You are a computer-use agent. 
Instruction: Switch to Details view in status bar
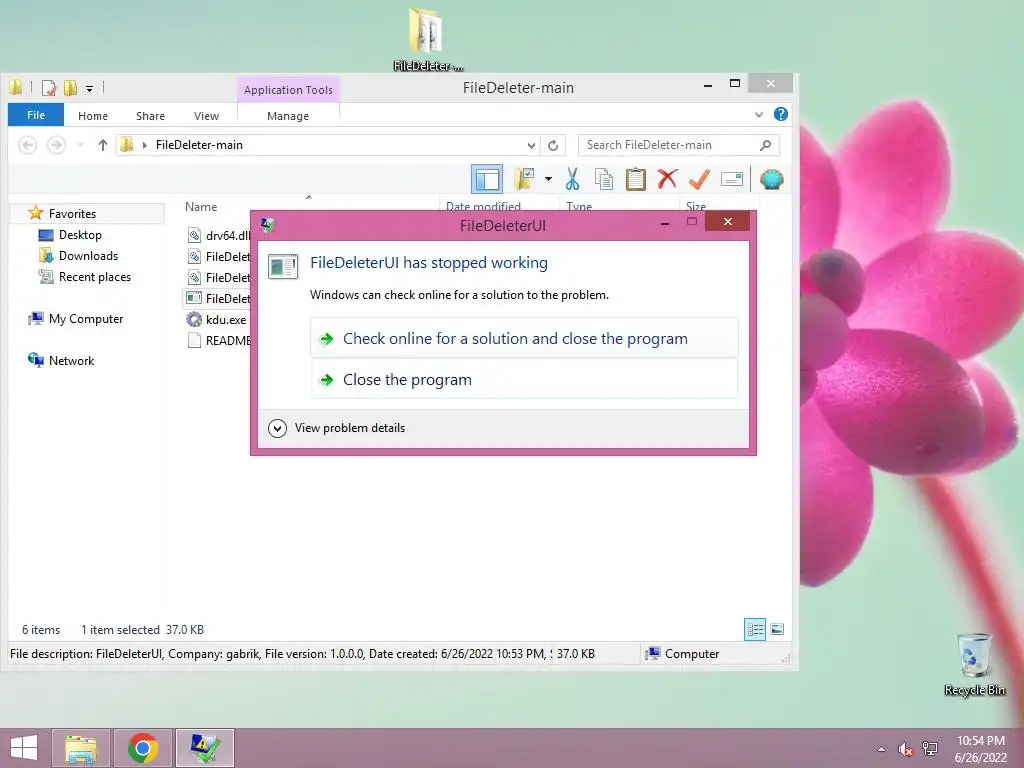click(x=755, y=630)
